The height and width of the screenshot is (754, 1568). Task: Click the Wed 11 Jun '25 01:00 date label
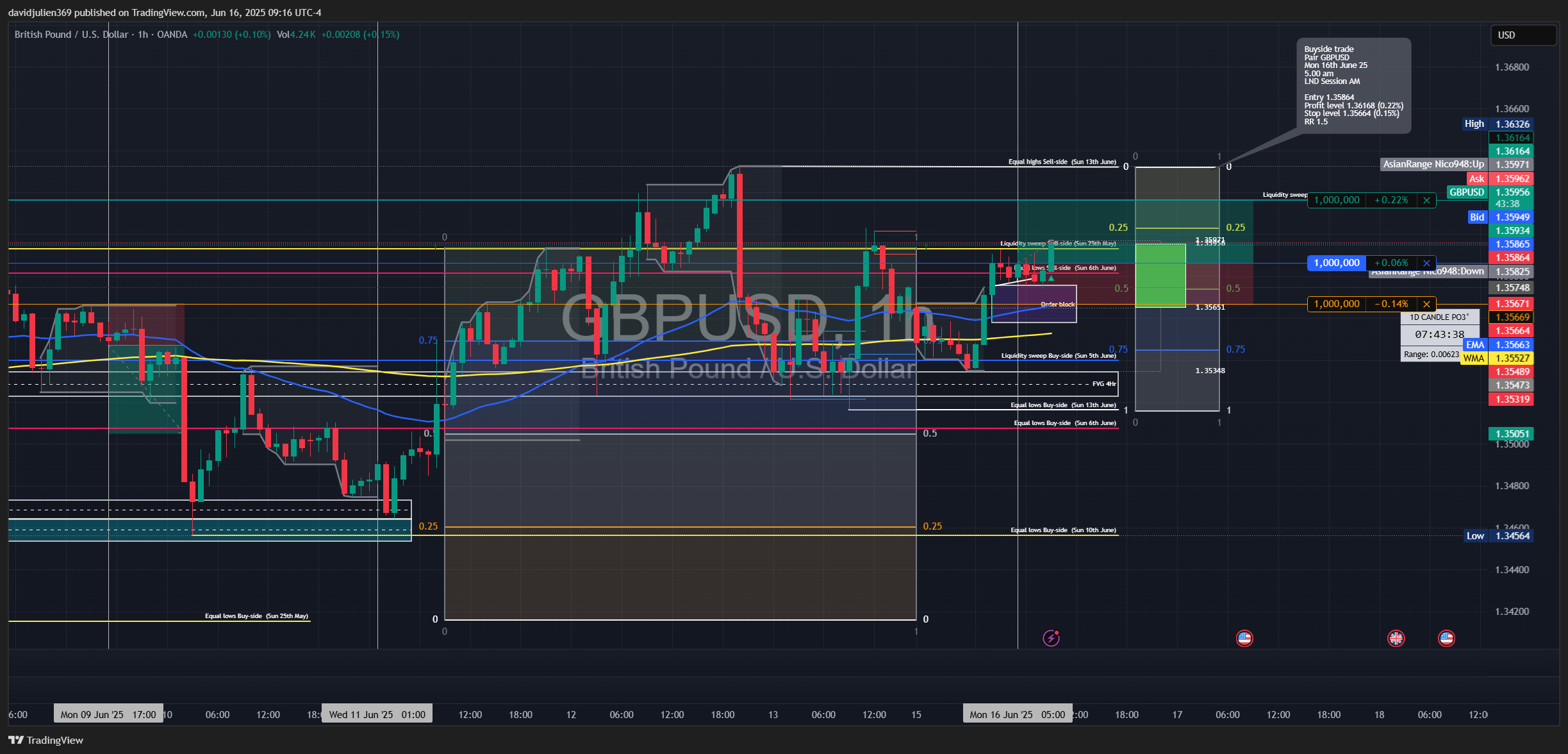coord(377,714)
